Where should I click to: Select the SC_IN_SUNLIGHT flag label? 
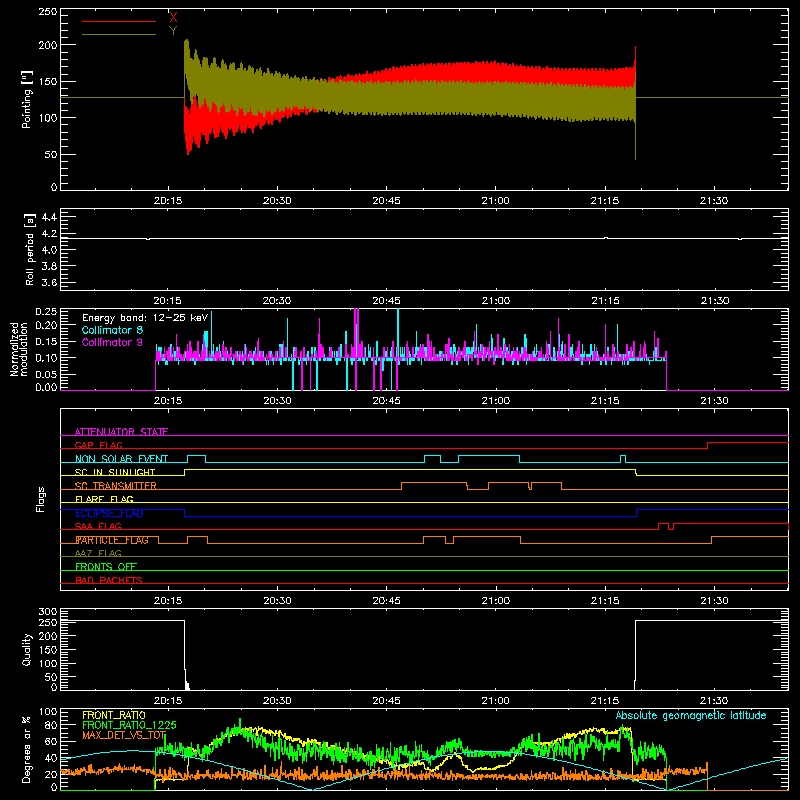pos(115,472)
